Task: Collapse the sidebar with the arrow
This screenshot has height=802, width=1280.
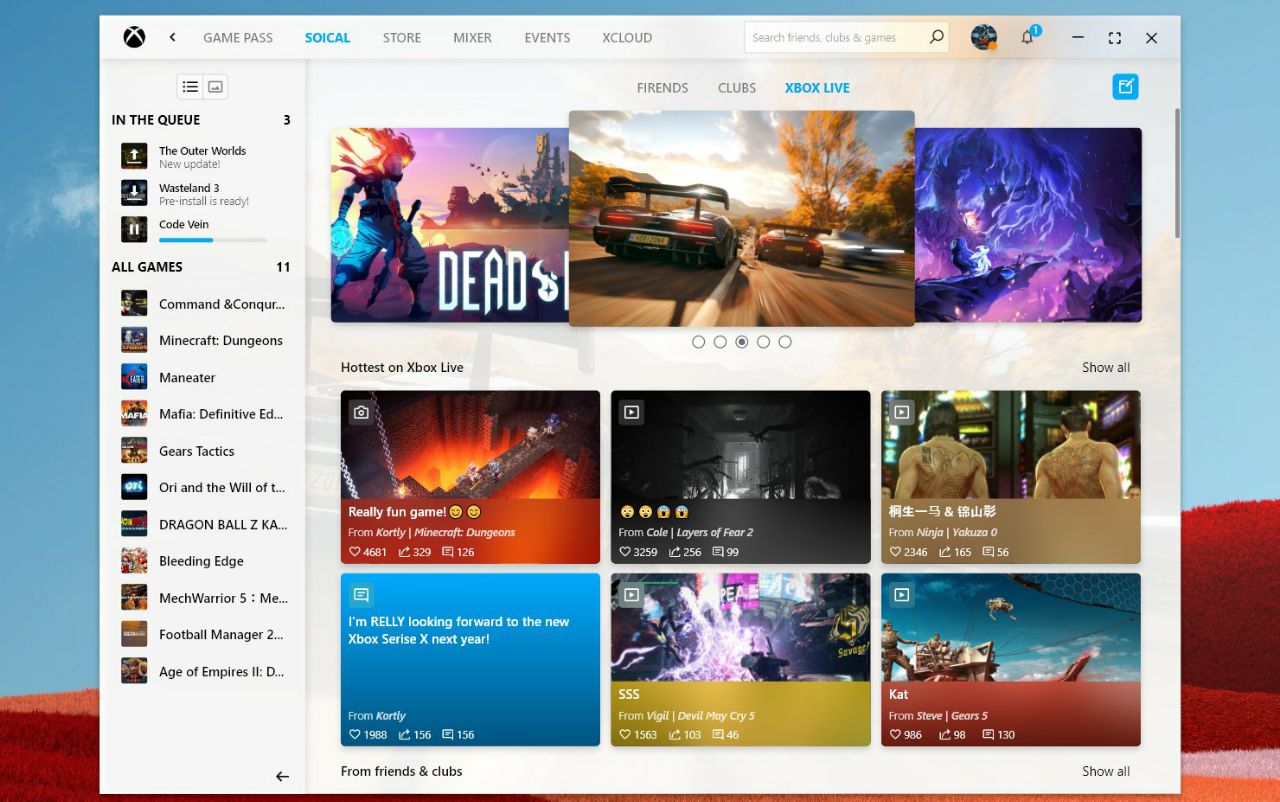Action: pyautogui.click(x=282, y=777)
